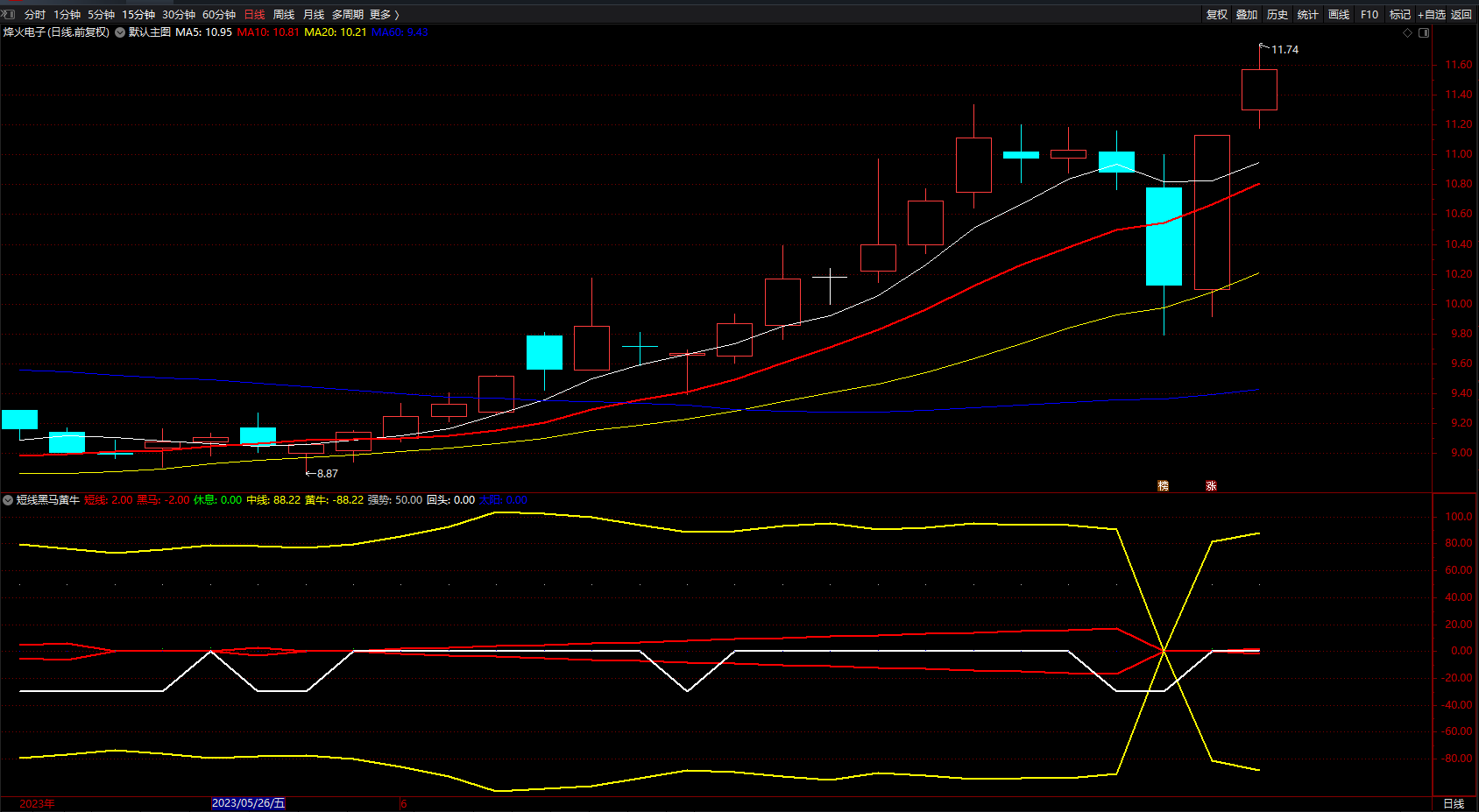Switch to the 月线 monthly chart
Screen dimensions: 1479x812
[314, 15]
